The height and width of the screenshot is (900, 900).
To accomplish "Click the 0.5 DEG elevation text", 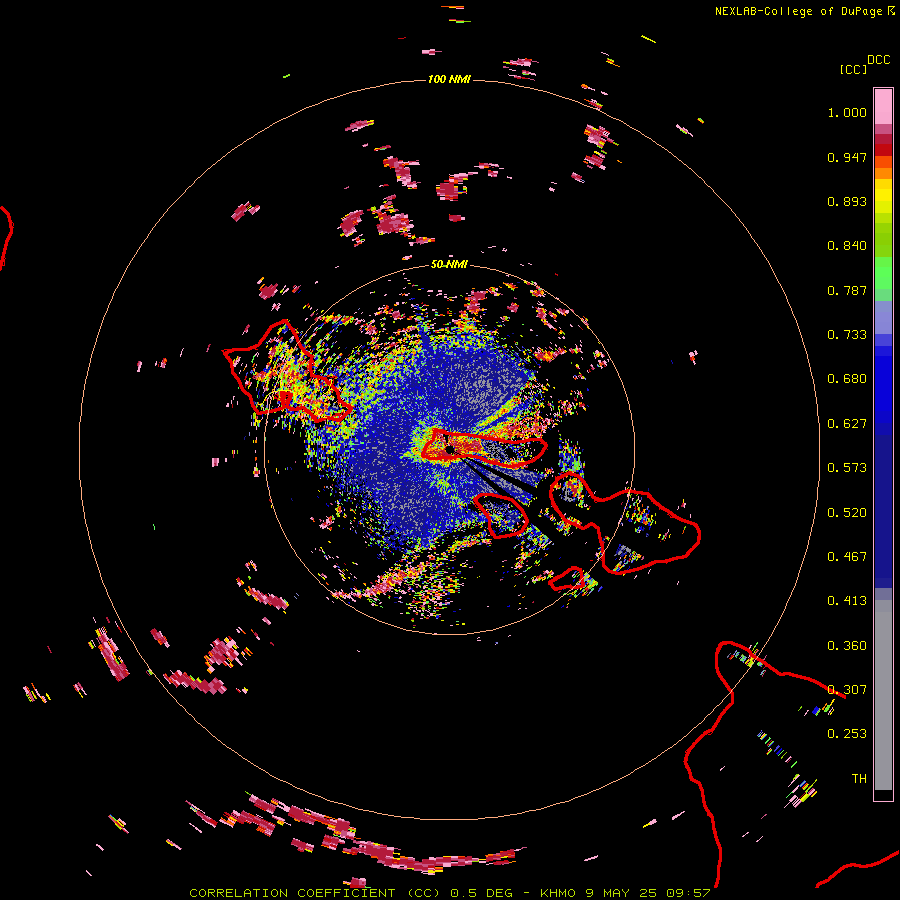I will 482,893.
